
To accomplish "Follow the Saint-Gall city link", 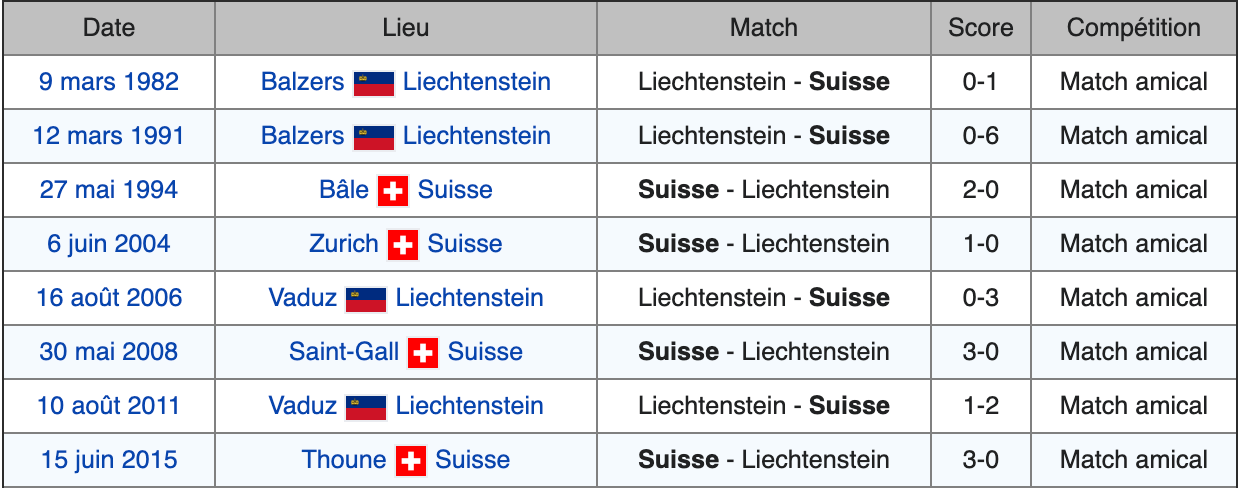I will (344, 352).
